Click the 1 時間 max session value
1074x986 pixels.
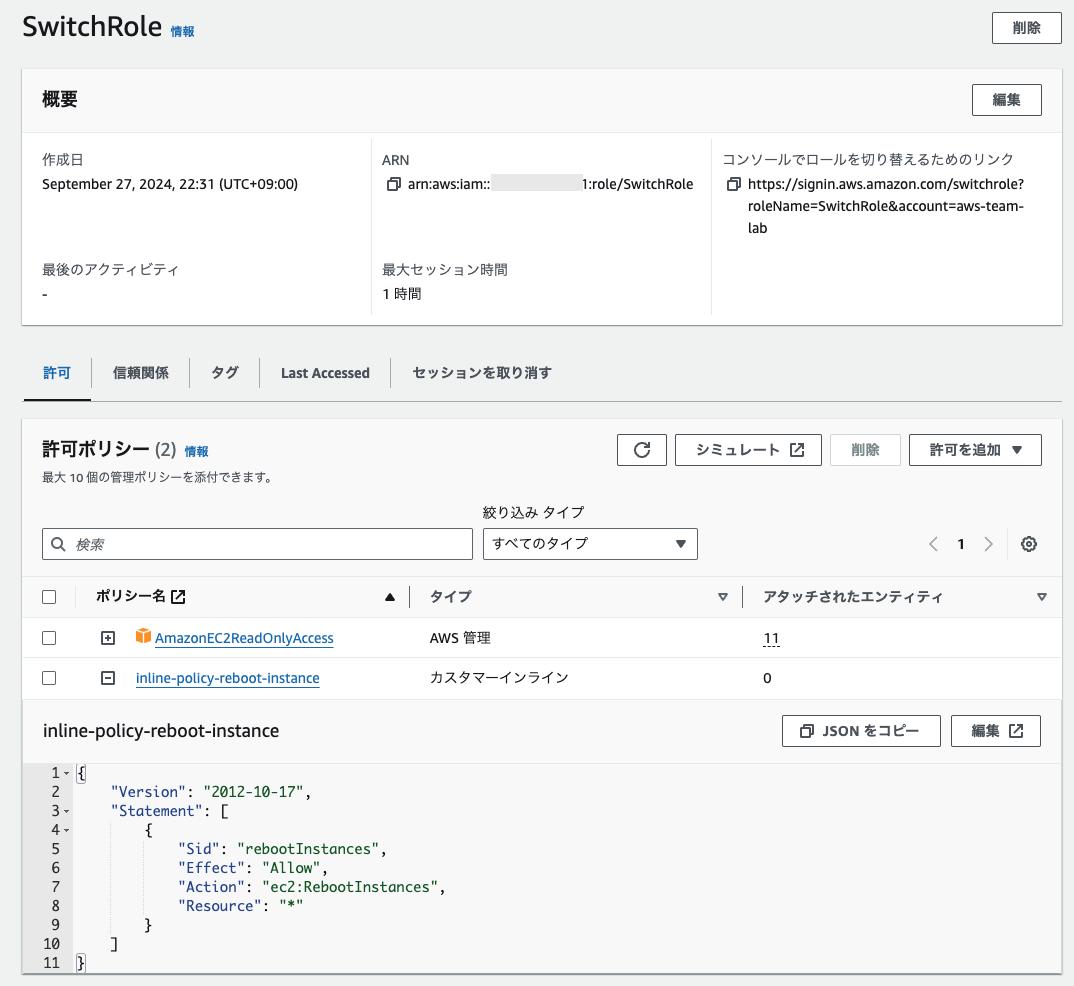pos(402,294)
